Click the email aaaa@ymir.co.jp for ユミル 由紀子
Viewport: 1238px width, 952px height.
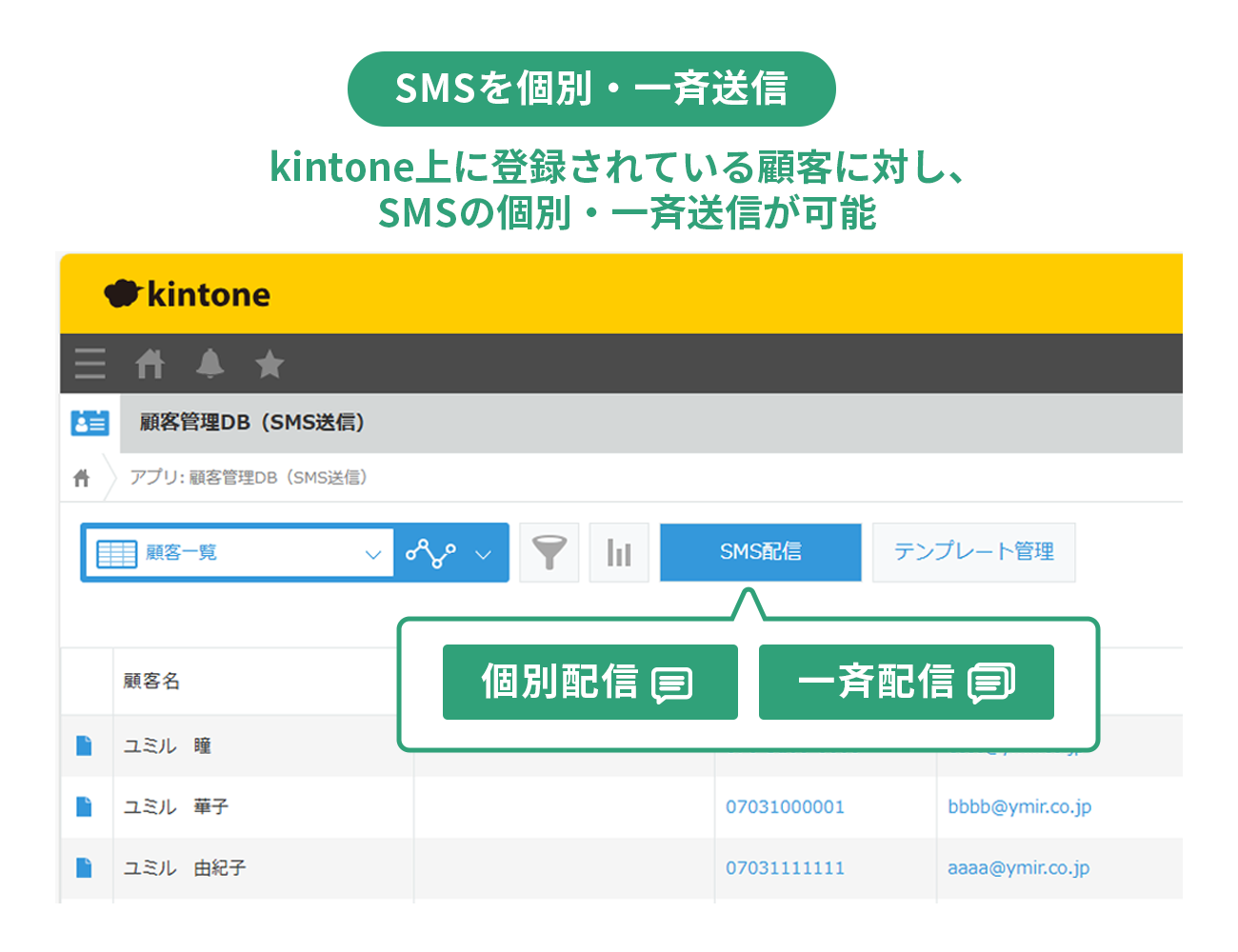tap(1019, 868)
